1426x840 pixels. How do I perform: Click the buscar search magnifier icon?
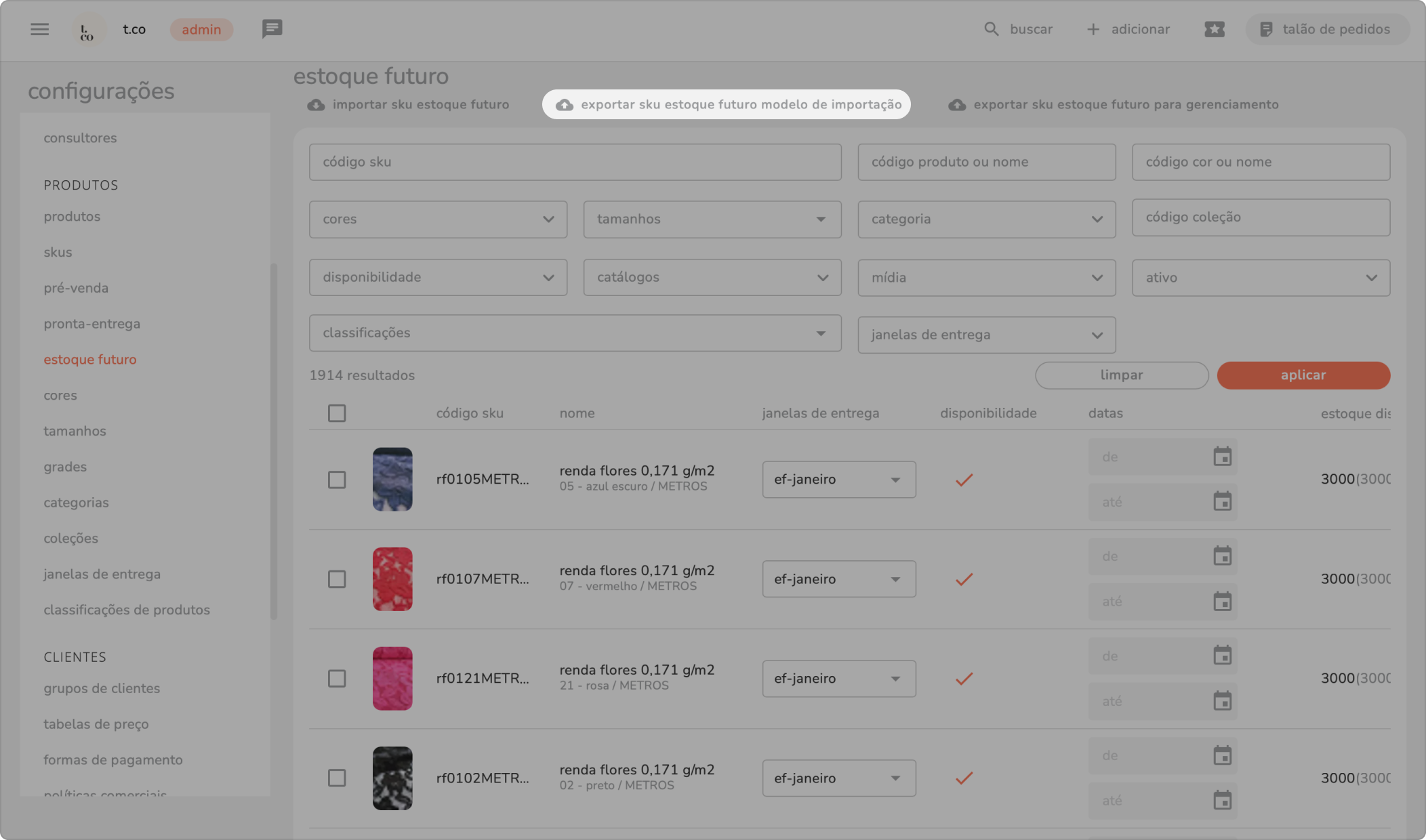click(x=991, y=29)
